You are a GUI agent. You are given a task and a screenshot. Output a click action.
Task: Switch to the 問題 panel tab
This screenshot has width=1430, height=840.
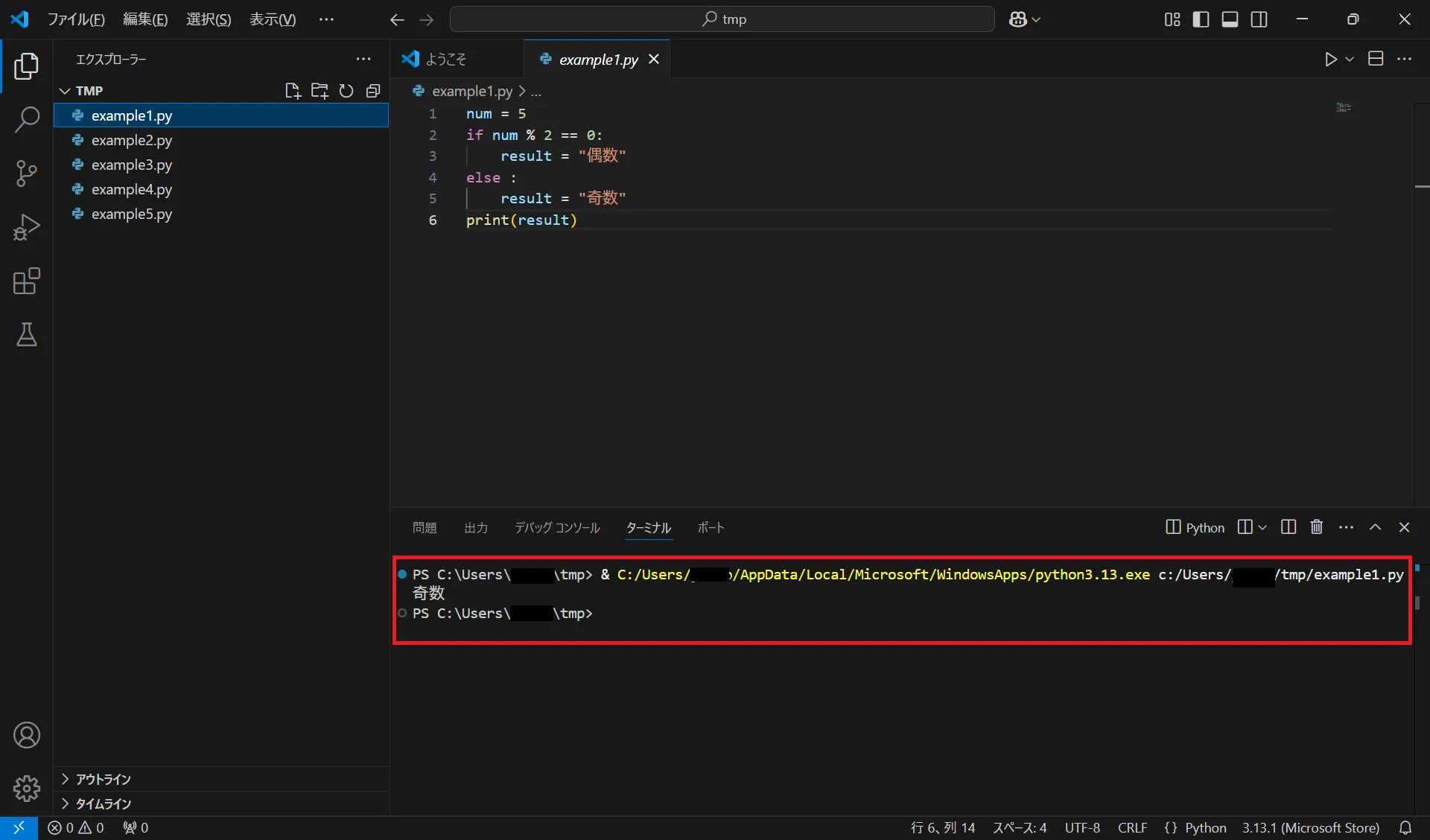click(x=425, y=527)
